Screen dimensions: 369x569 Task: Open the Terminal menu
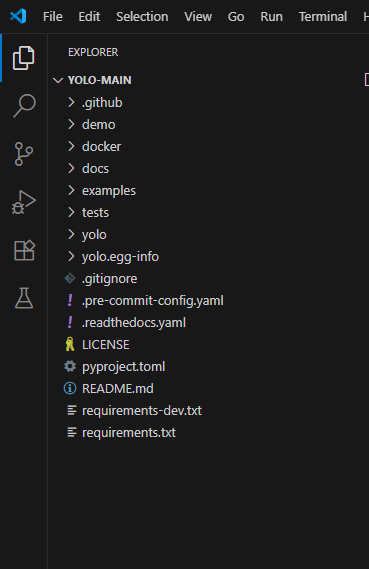(x=323, y=17)
